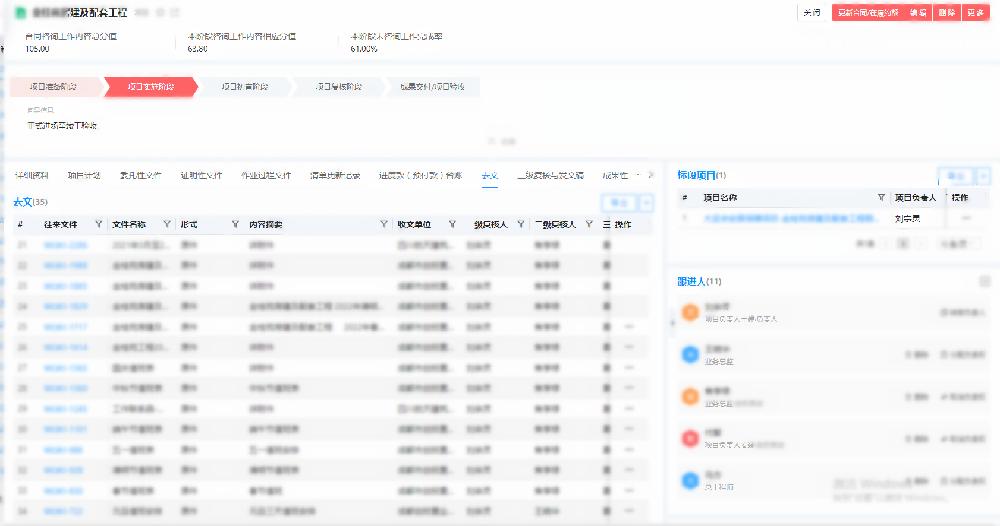This screenshot has width=1000, height=526.
Task: Click the 关闭 button
Action: [812, 13]
